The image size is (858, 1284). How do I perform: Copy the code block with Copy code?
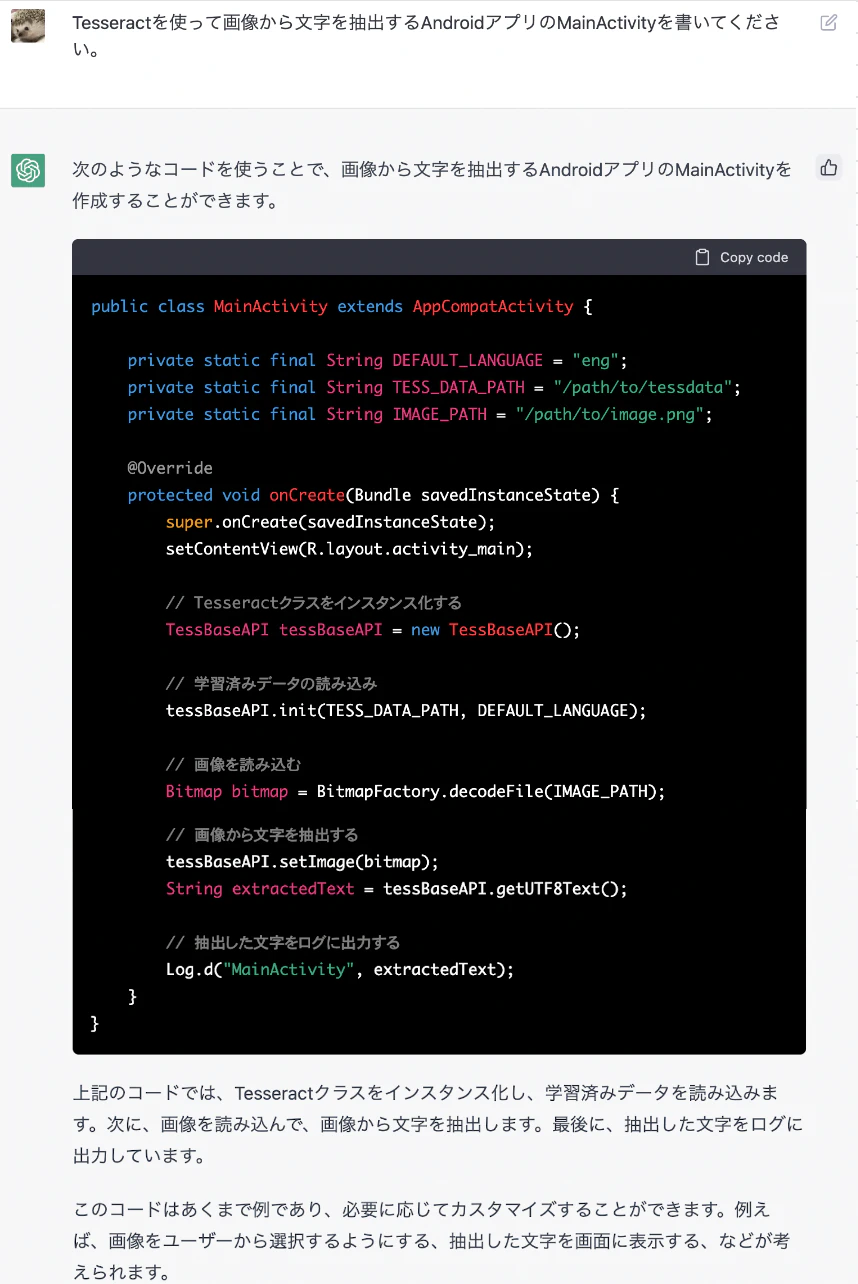point(742,257)
